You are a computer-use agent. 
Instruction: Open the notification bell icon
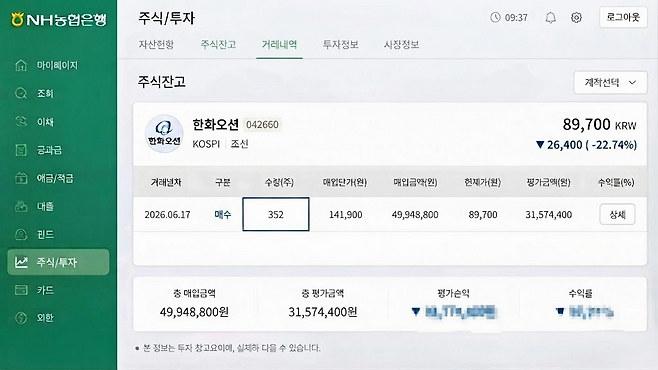[551, 18]
